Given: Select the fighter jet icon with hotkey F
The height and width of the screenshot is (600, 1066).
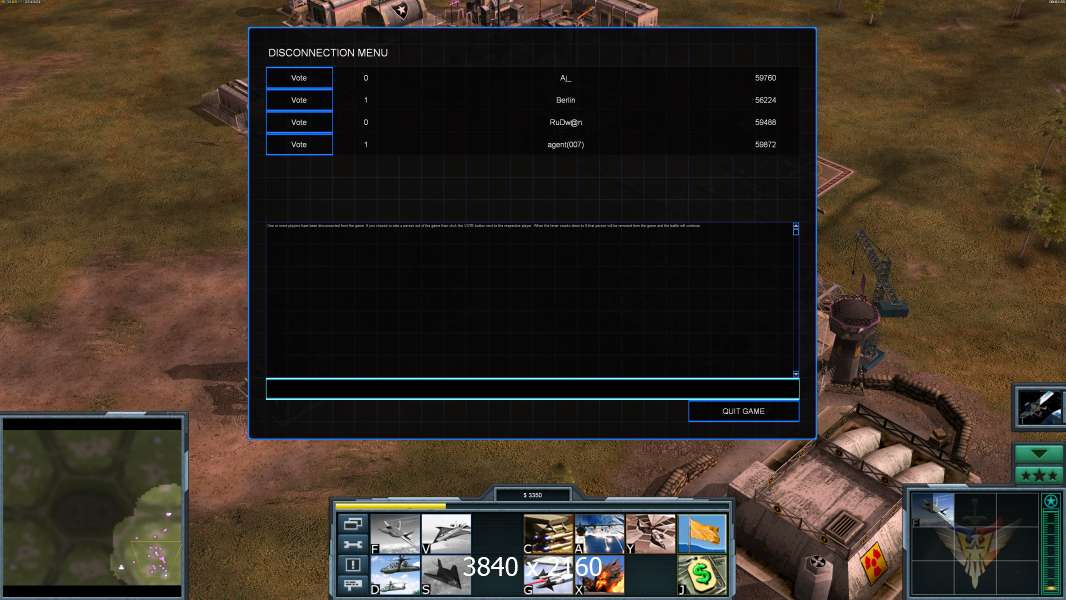Looking at the screenshot, I should pyautogui.click(x=395, y=533).
